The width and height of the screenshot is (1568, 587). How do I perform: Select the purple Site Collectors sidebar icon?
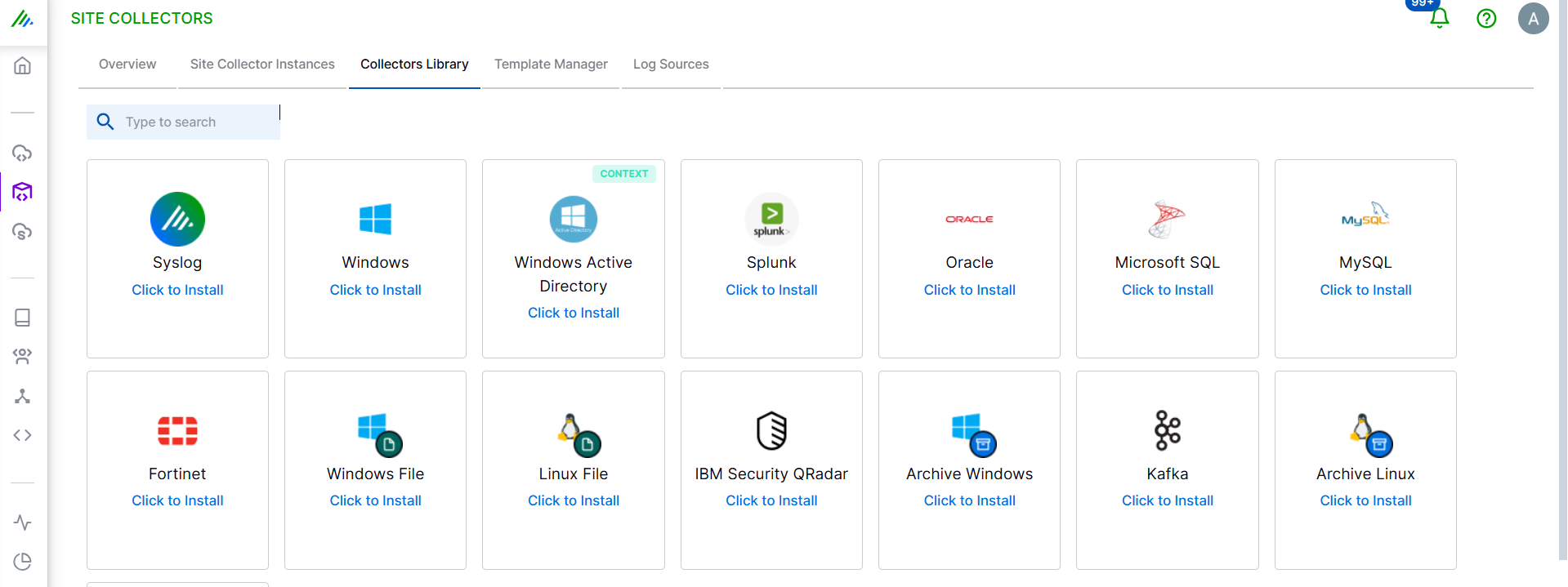pos(22,192)
